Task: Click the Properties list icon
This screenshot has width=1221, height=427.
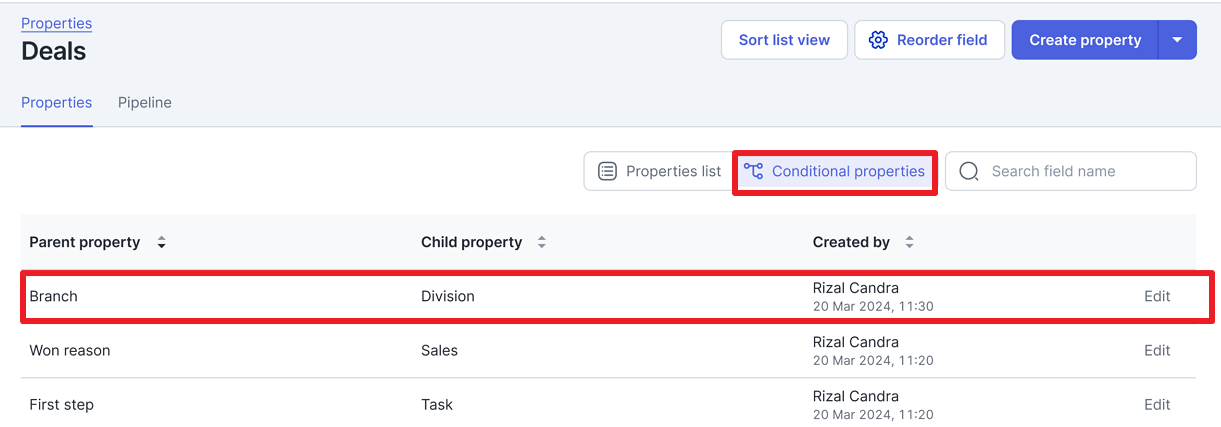Action: (x=607, y=171)
